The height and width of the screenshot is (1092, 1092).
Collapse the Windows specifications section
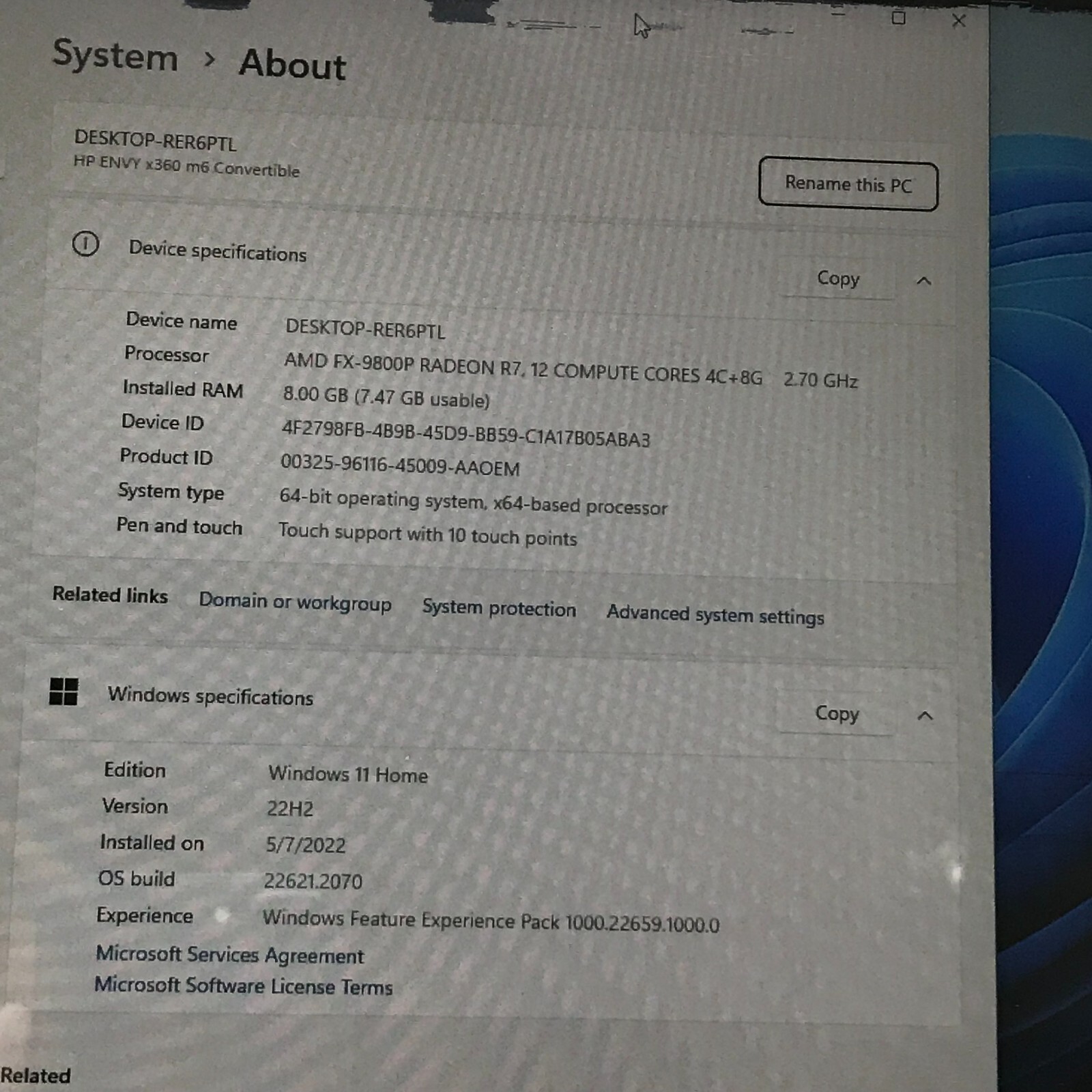925,716
